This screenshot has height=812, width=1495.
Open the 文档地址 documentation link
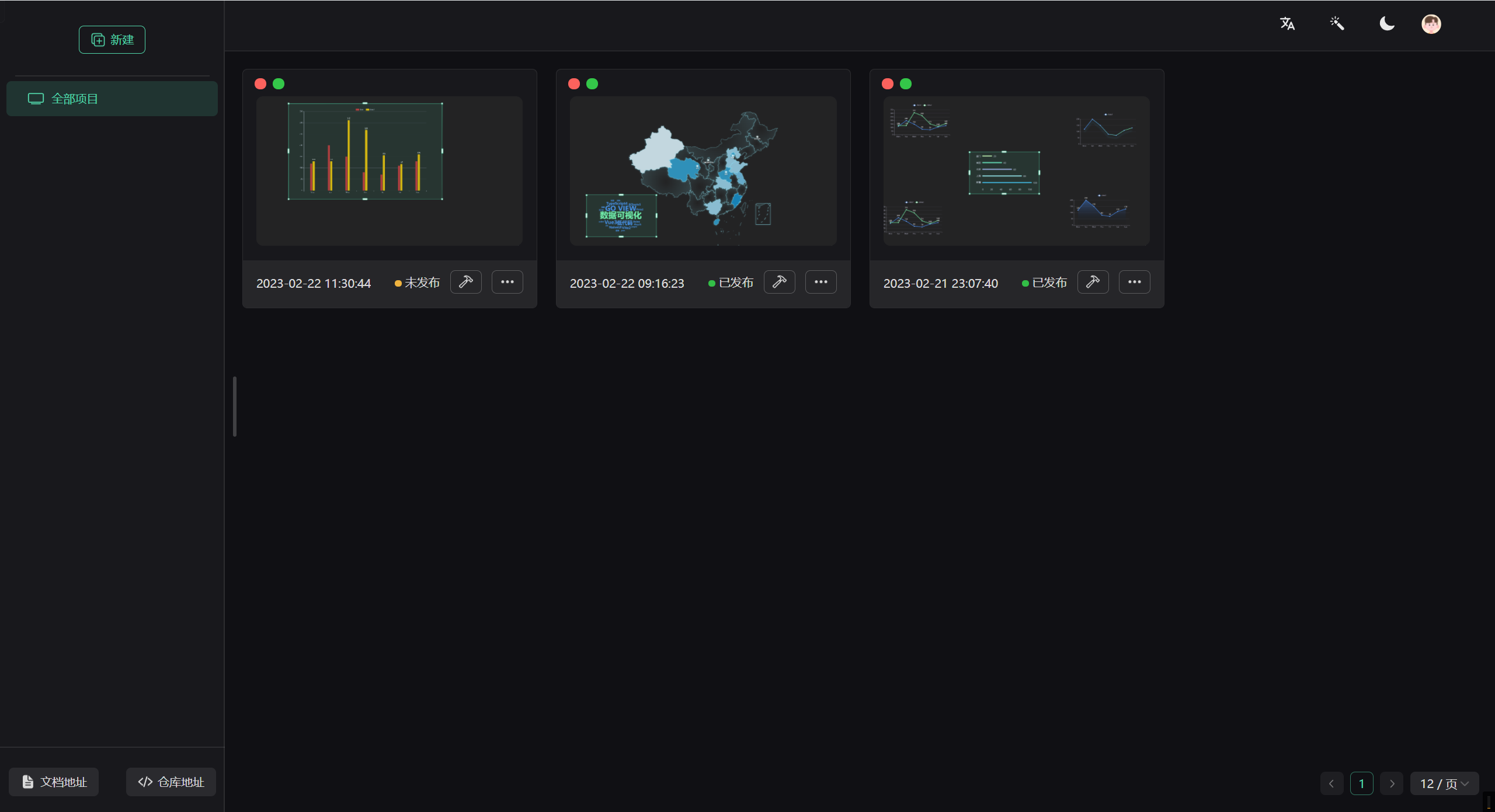(x=54, y=782)
